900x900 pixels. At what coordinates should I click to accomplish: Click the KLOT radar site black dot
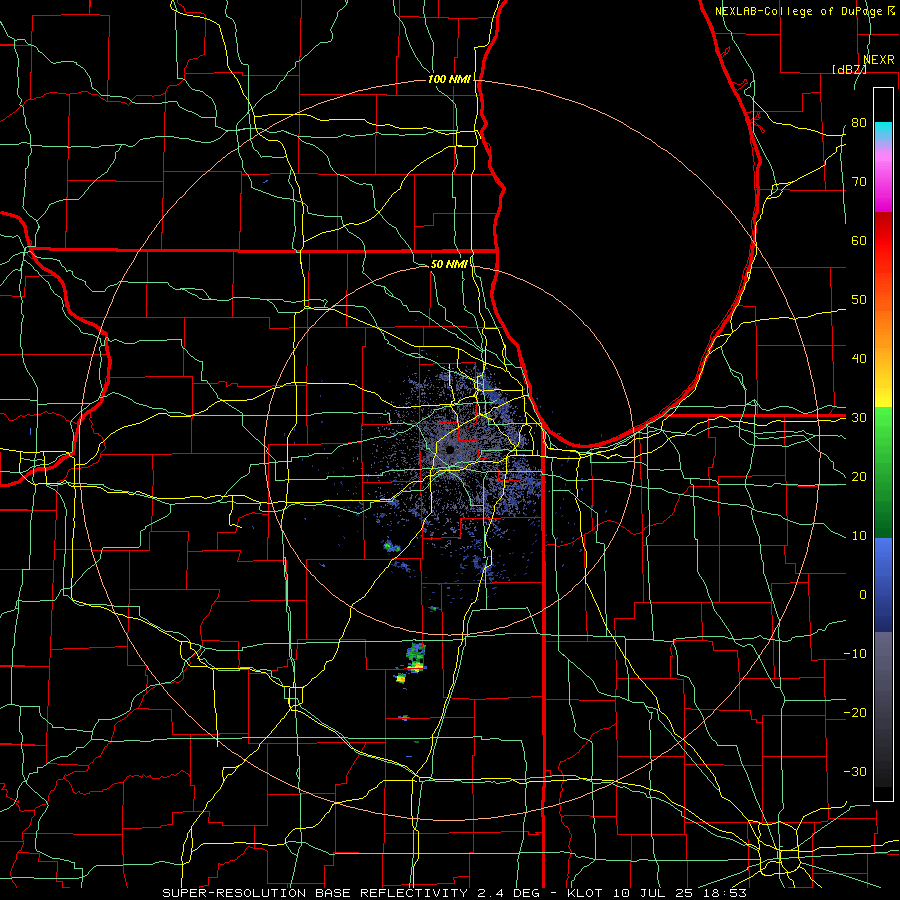pyautogui.click(x=450, y=450)
